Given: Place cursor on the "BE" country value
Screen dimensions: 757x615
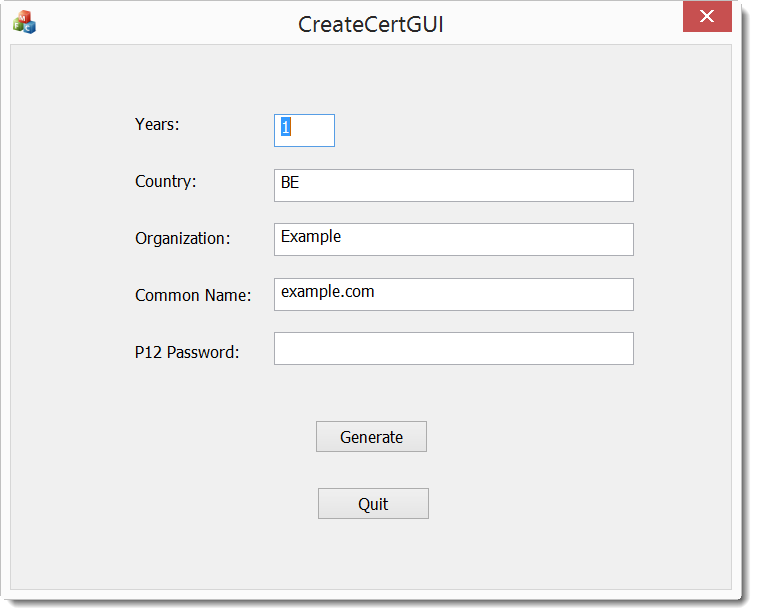Looking at the screenshot, I should [x=290, y=183].
